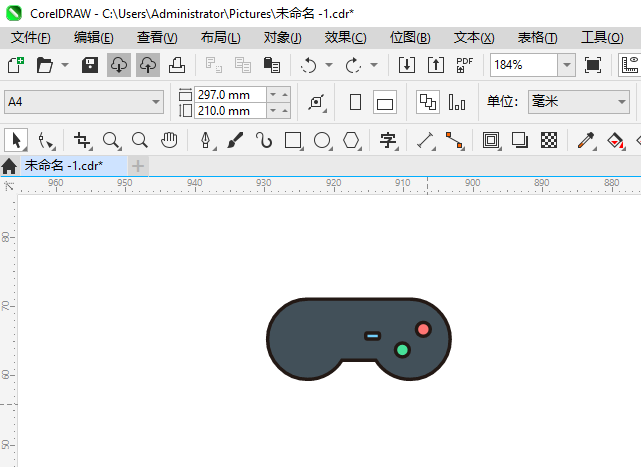Screen dimensions: 641x467
Task: Select the Transparency checkerboard tool
Action: 549,141
